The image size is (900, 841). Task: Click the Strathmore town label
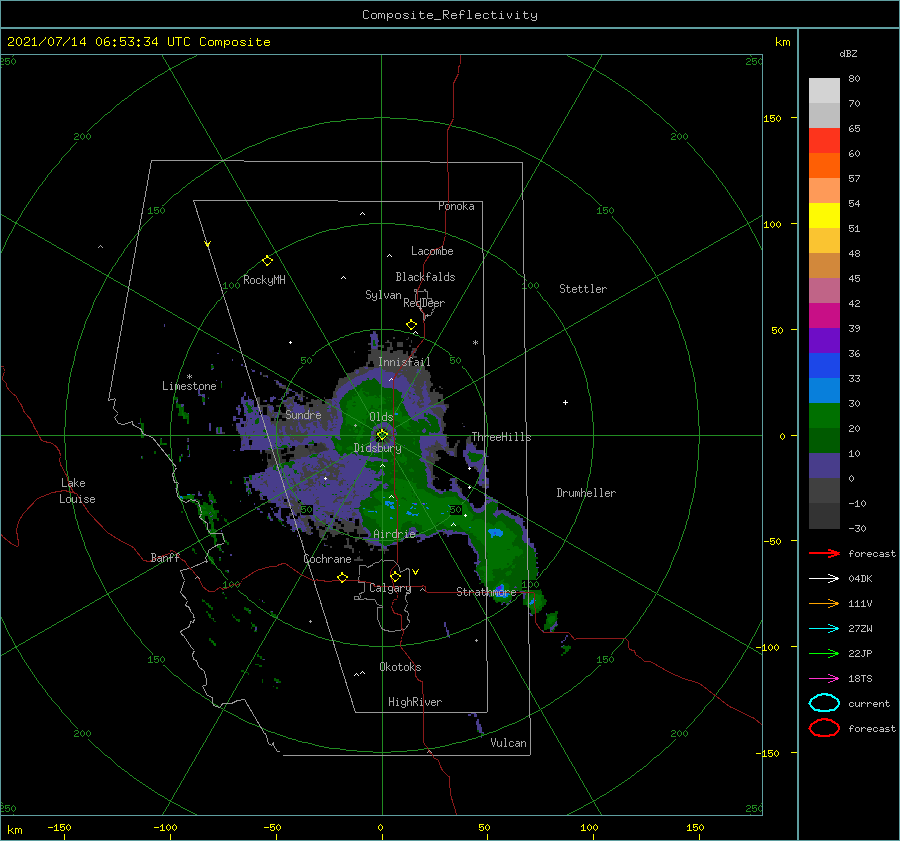click(486, 592)
